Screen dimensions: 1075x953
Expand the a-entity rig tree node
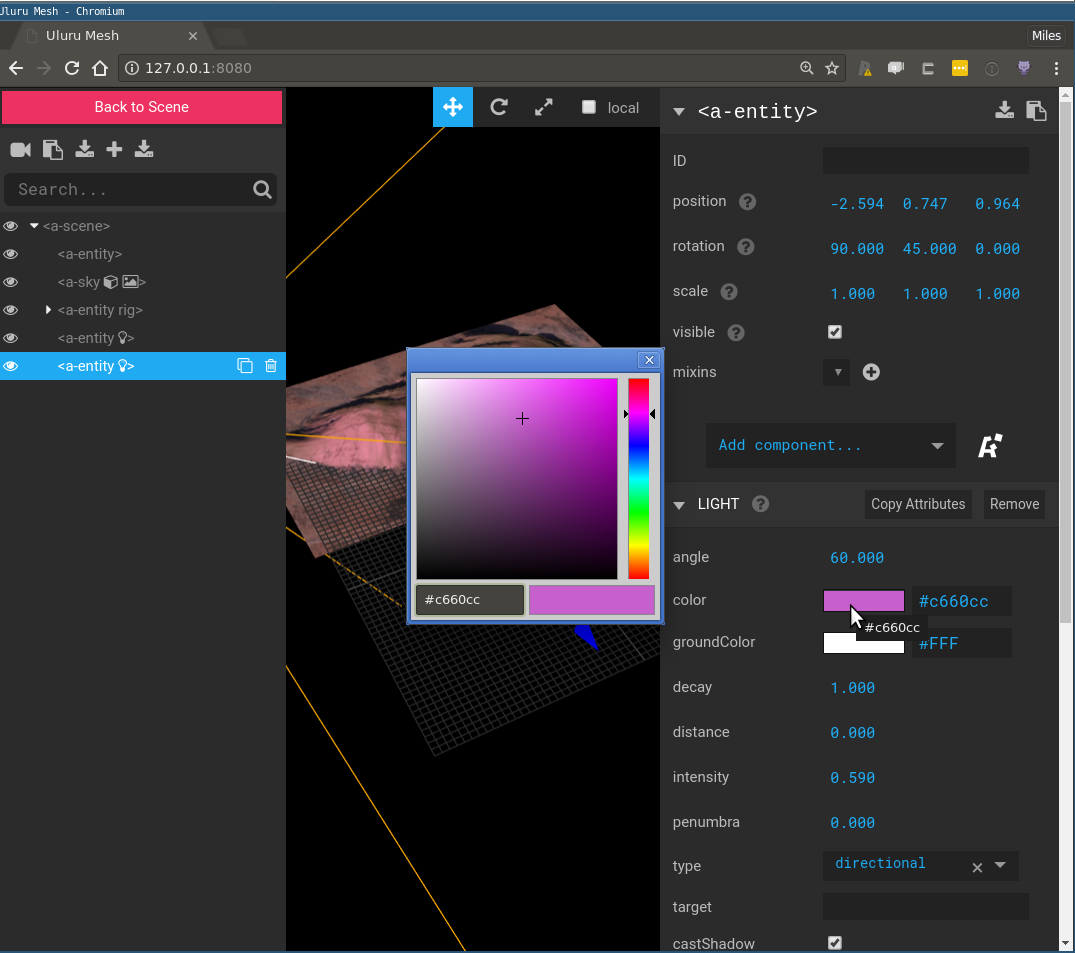click(x=48, y=310)
